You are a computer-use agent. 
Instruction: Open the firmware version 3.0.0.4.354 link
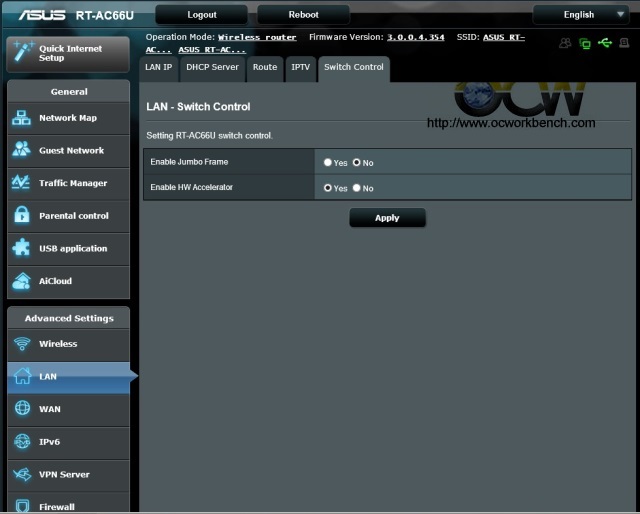click(x=416, y=37)
